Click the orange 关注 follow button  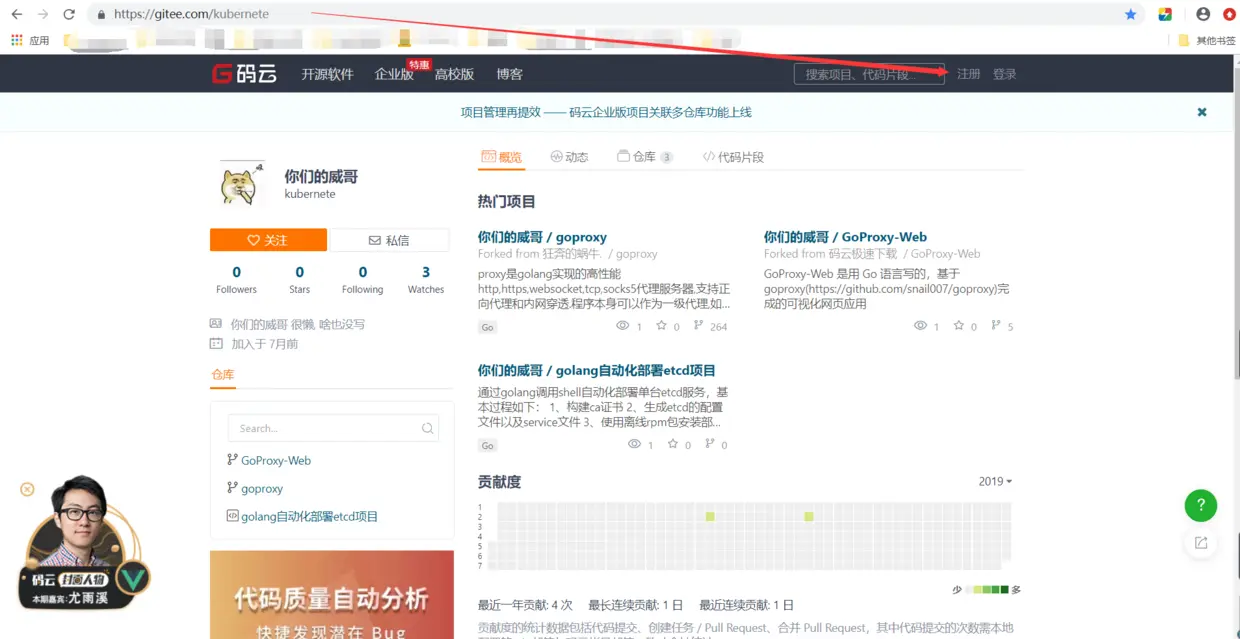click(268, 240)
